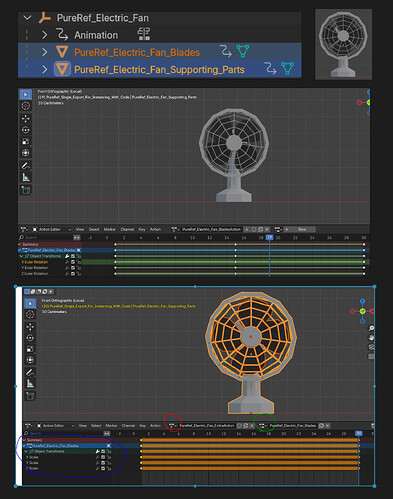This screenshot has height=499, width=393.
Task: Expand PureRef_Electric_Fan_Supporting_Parts in the outliner
Action: tap(44, 69)
